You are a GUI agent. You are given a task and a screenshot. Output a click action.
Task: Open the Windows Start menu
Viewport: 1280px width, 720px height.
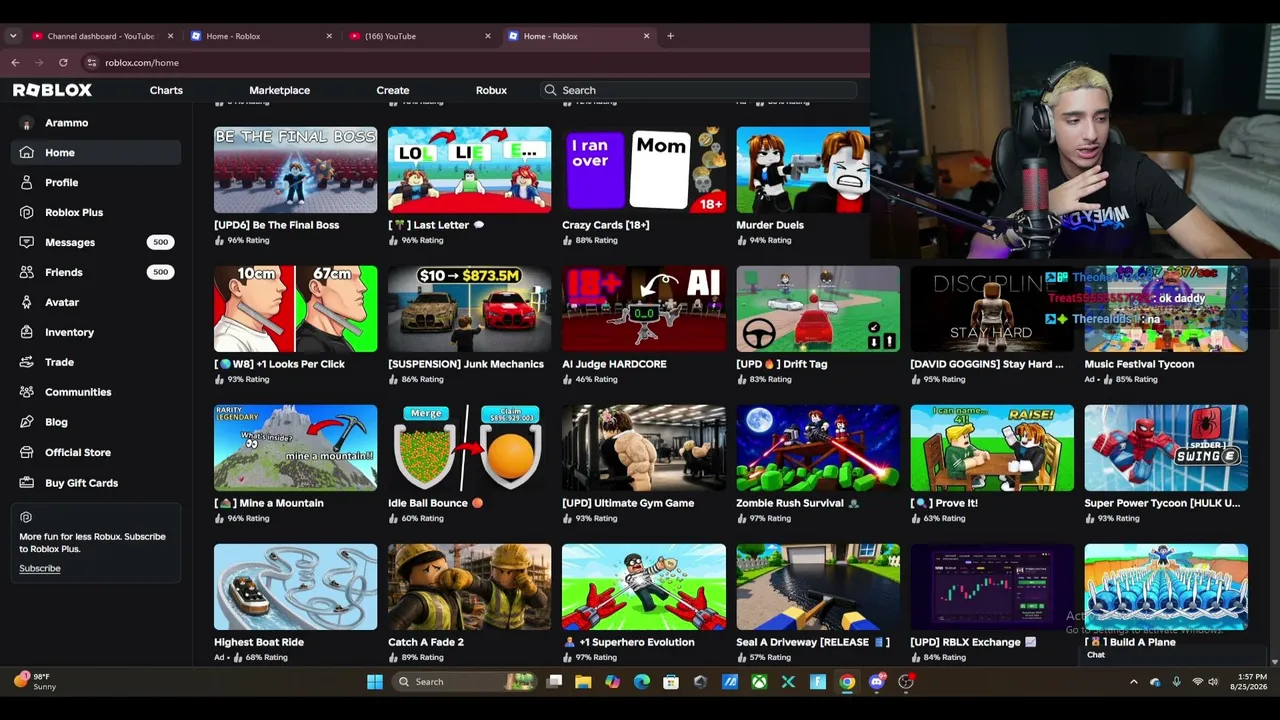(375, 682)
